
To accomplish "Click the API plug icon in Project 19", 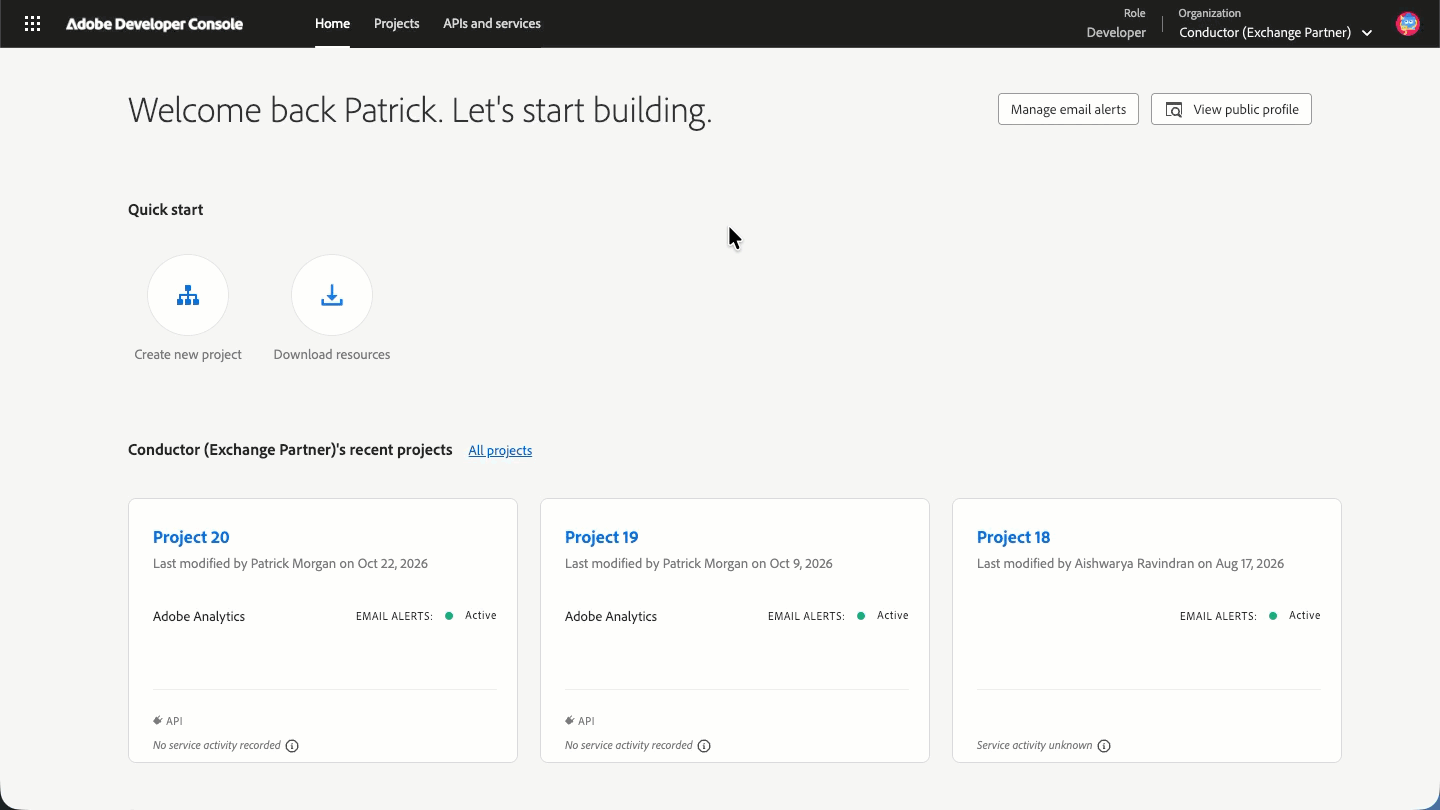I will tap(570, 721).
